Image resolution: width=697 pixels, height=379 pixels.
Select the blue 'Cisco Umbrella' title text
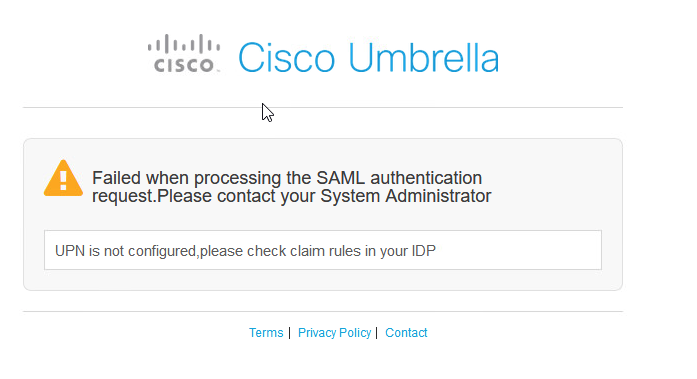coord(369,58)
